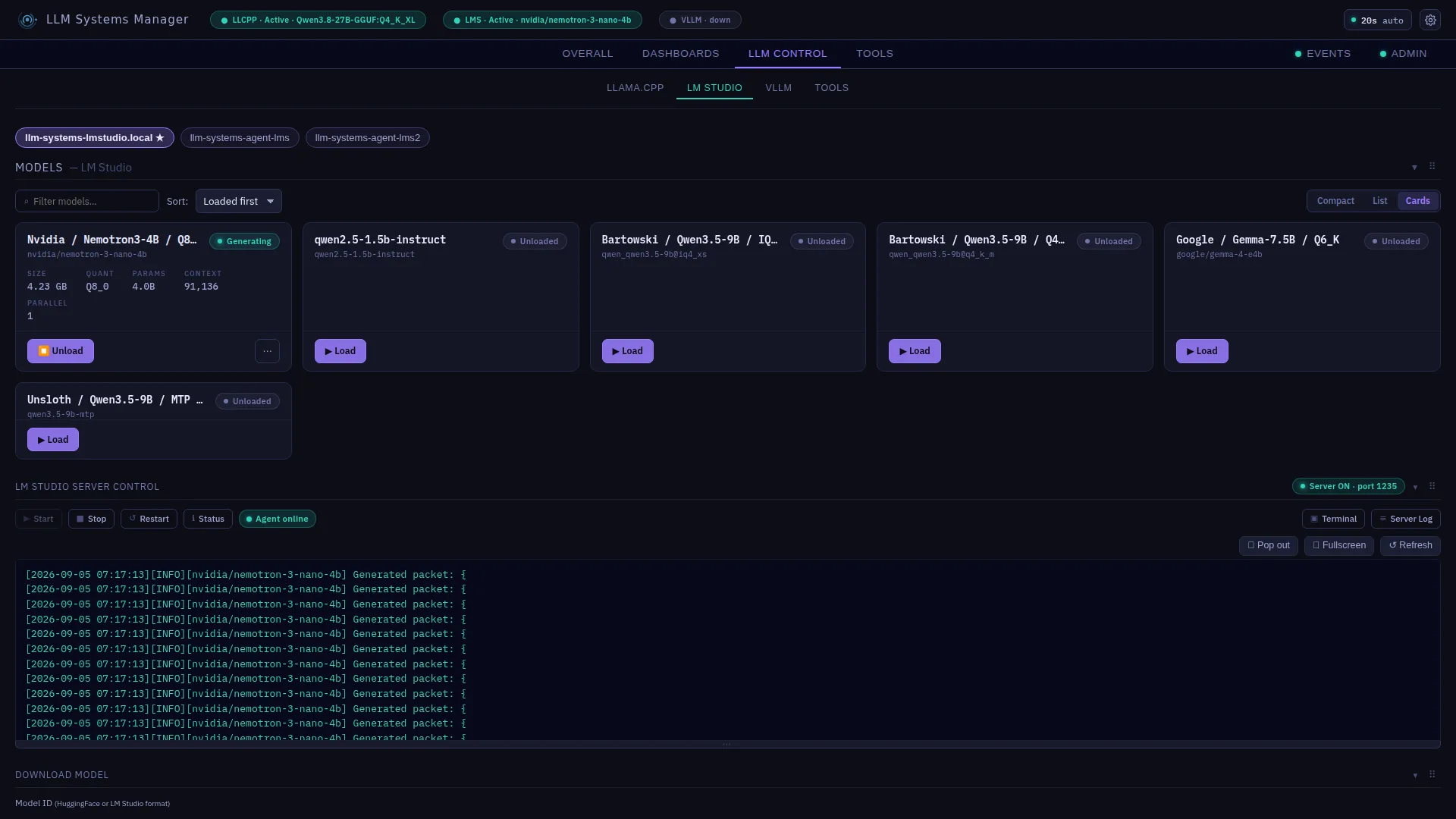This screenshot has height=819, width=1456.
Task: Show the Server Log view
Action: pos(1406,519)
